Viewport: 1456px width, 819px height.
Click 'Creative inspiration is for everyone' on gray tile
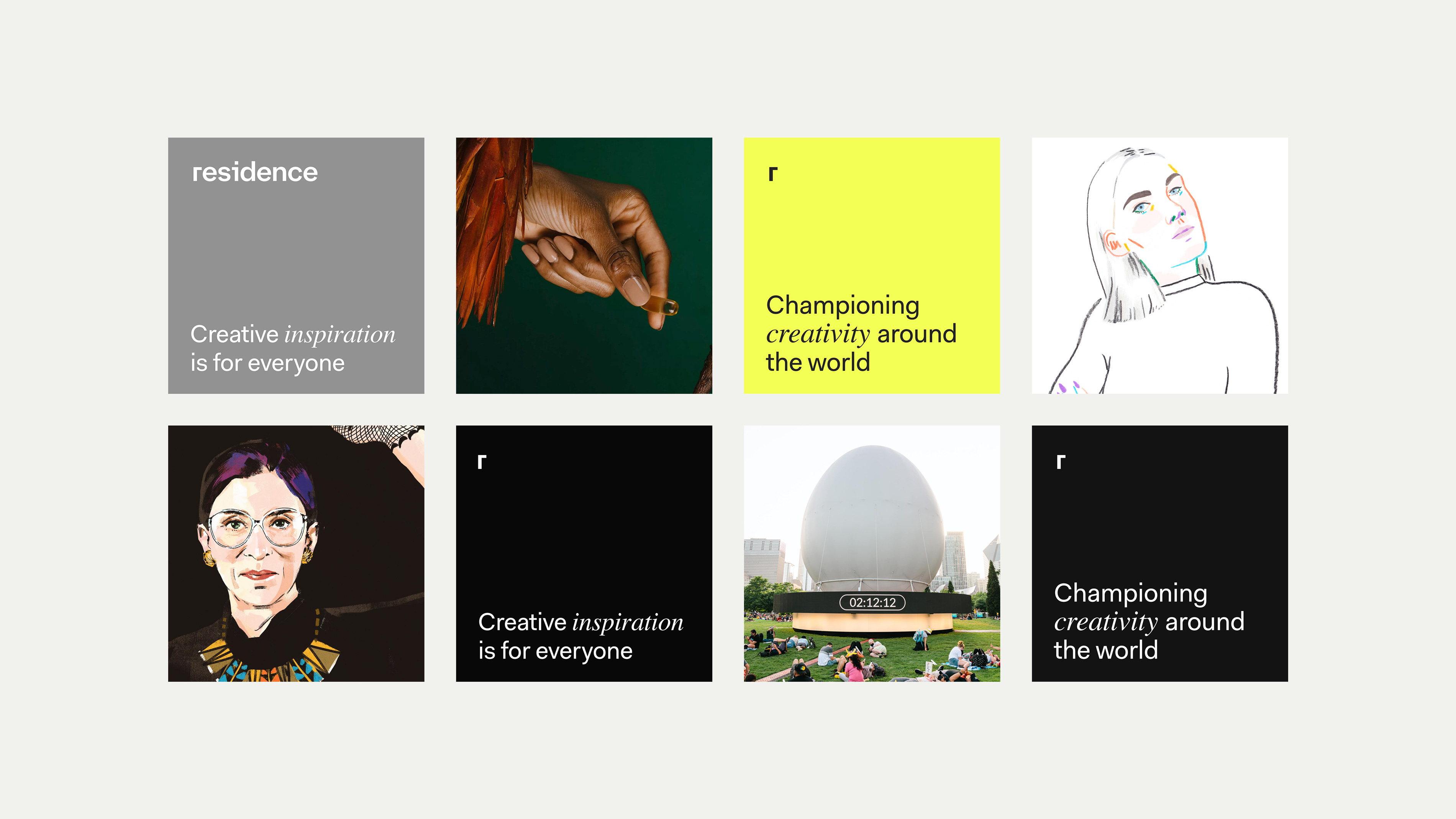tap(293, 348)
